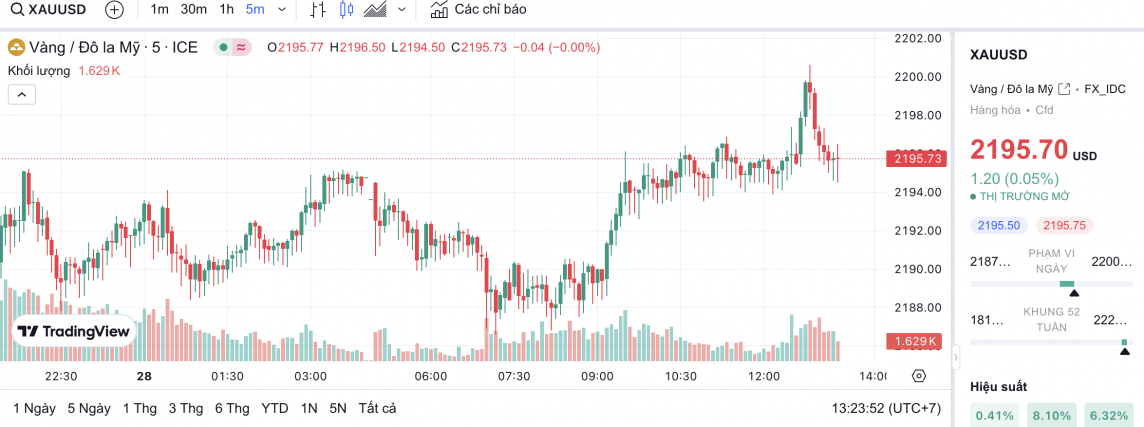Select the 1 Ngày date range
Viewport: 1144px width, 427px height.
(x=34, y=408)
